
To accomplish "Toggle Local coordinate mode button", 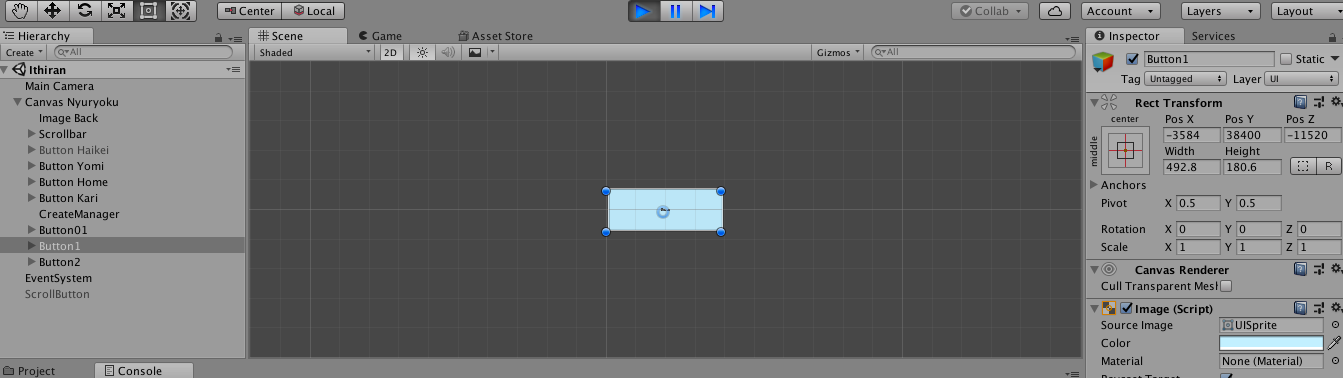I will point(314,11).
